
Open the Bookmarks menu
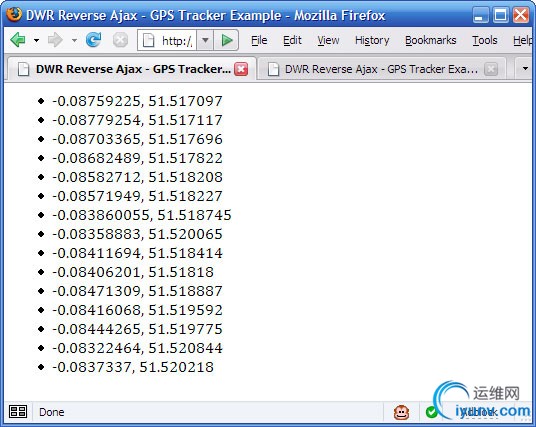(x=431, y=40)
